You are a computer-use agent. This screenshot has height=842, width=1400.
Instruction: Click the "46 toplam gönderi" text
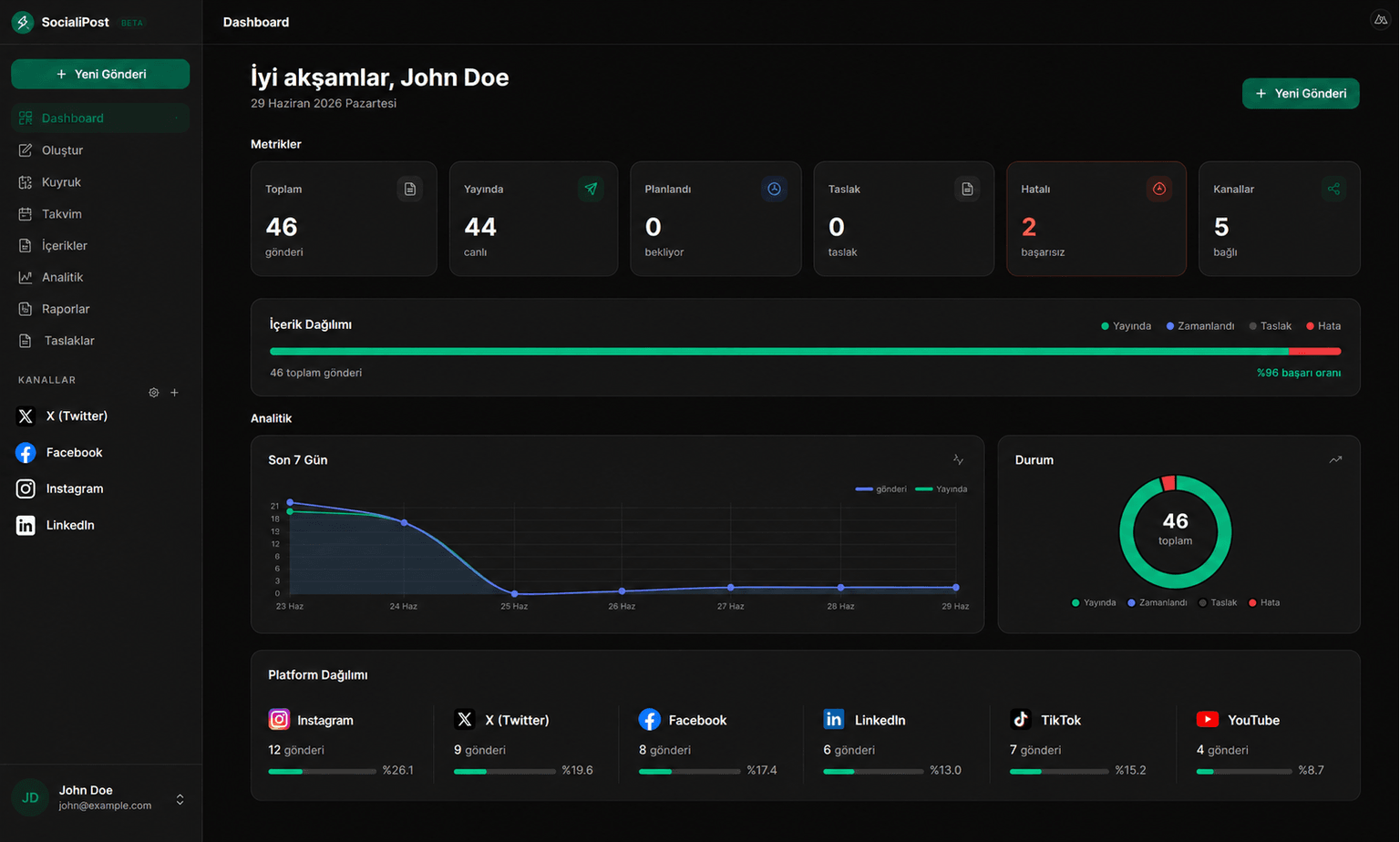[315, 373]
